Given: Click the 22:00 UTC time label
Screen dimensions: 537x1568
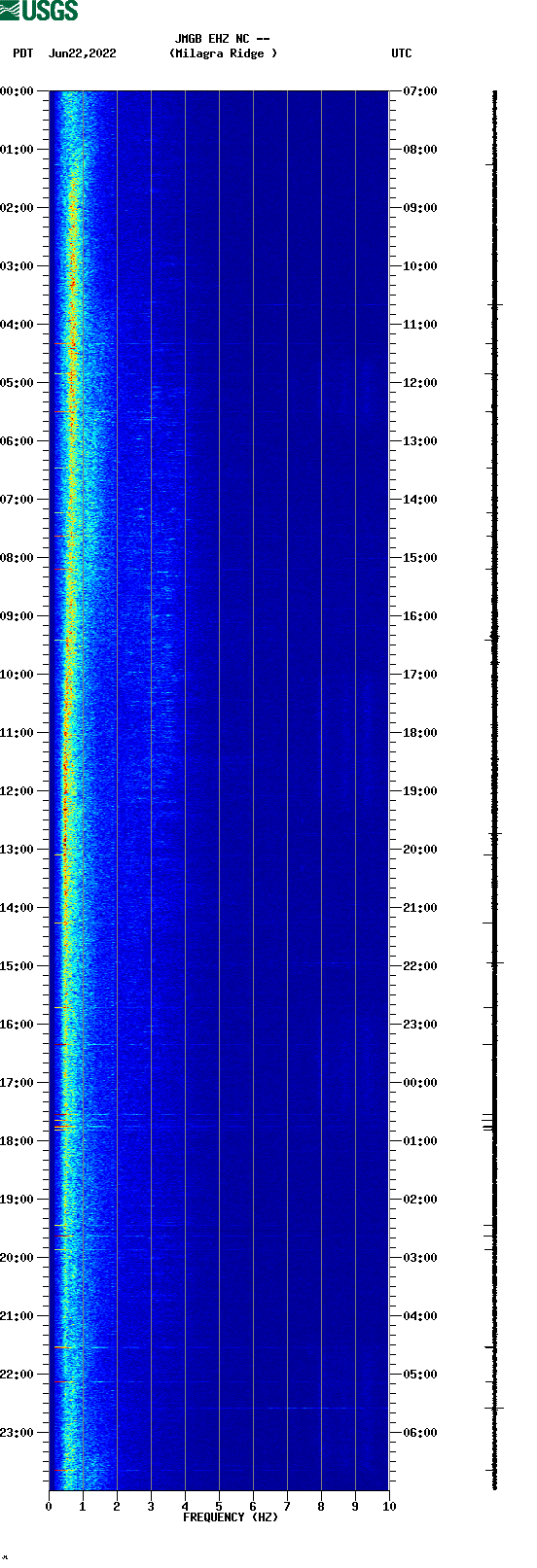Looking at the screenshot, I should pos(420,966).
